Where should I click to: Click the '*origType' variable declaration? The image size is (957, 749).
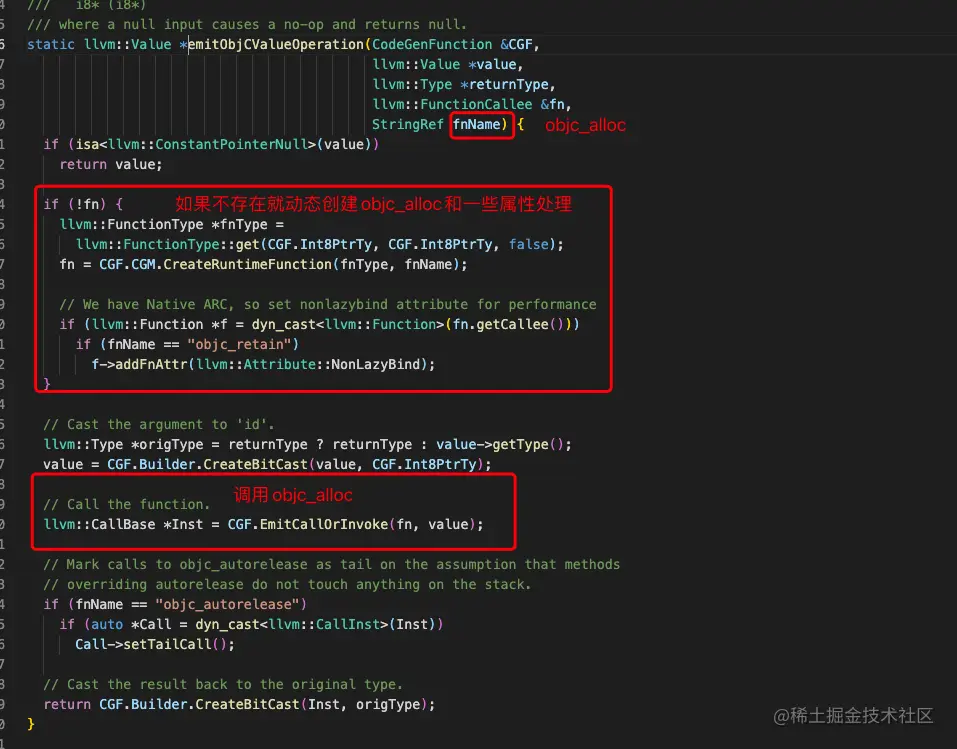coord(167,445)
